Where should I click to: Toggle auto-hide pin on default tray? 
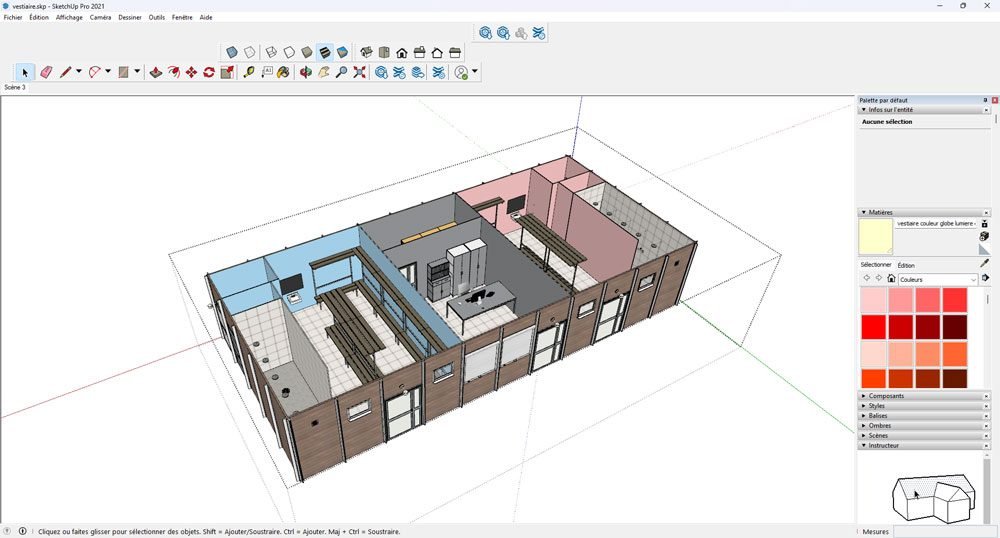click(985, 100)
